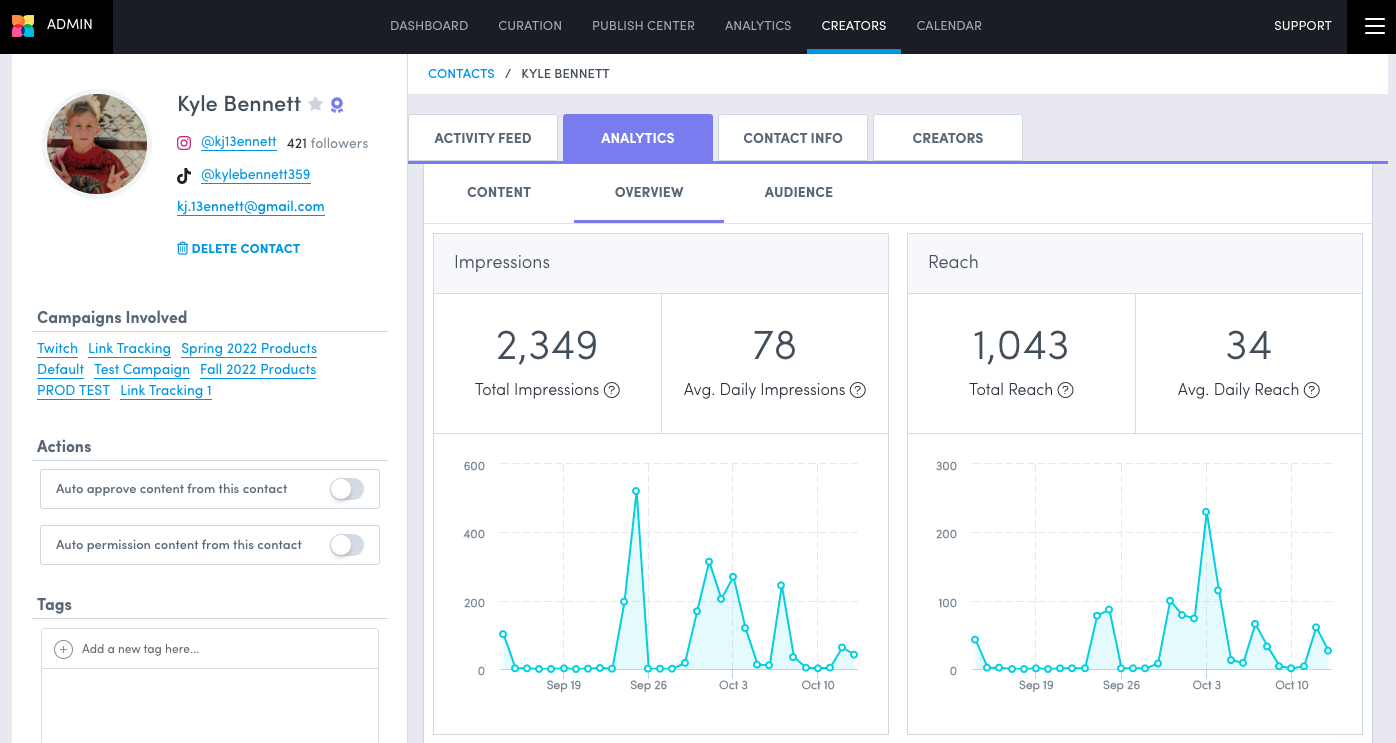Screen dimensions: 1396x743
Task: Click the TikTok icon beside @kylebennett359
Action: coord(183,174)
